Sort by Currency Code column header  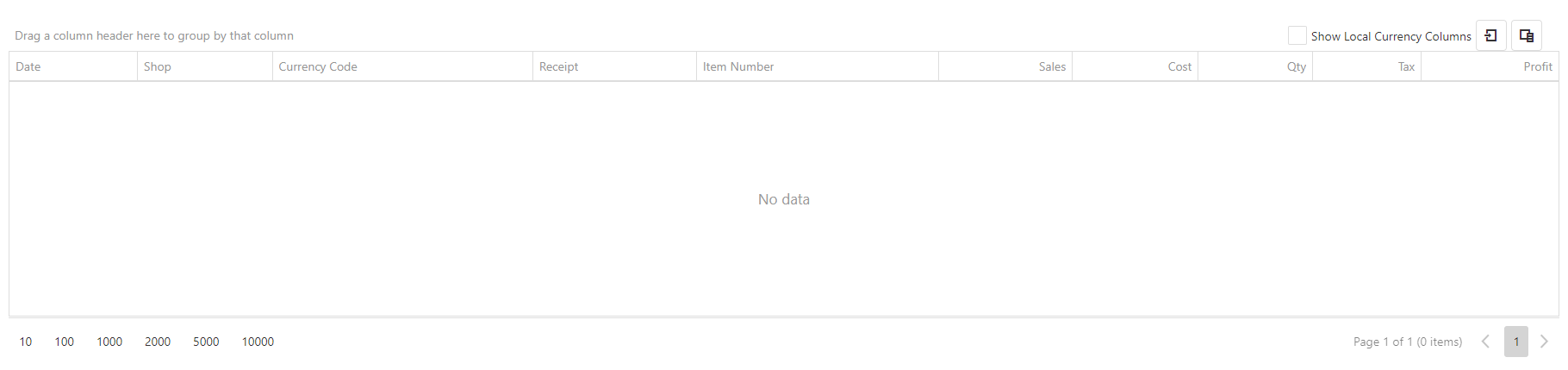pyautogui.click(x=402, y=66)
